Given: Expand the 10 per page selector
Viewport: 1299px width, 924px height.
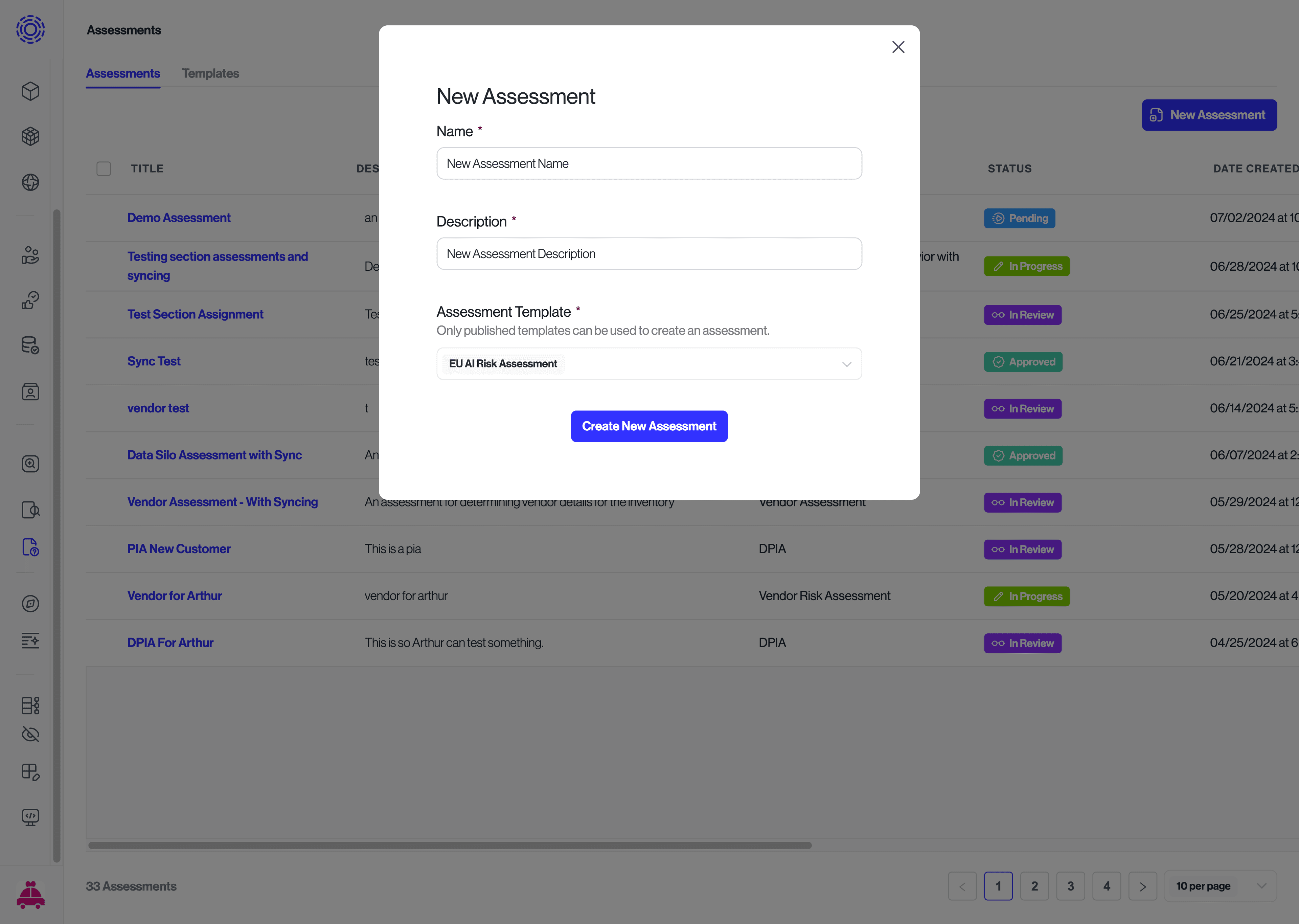Looking at the screenshot, I should 1221,886.
